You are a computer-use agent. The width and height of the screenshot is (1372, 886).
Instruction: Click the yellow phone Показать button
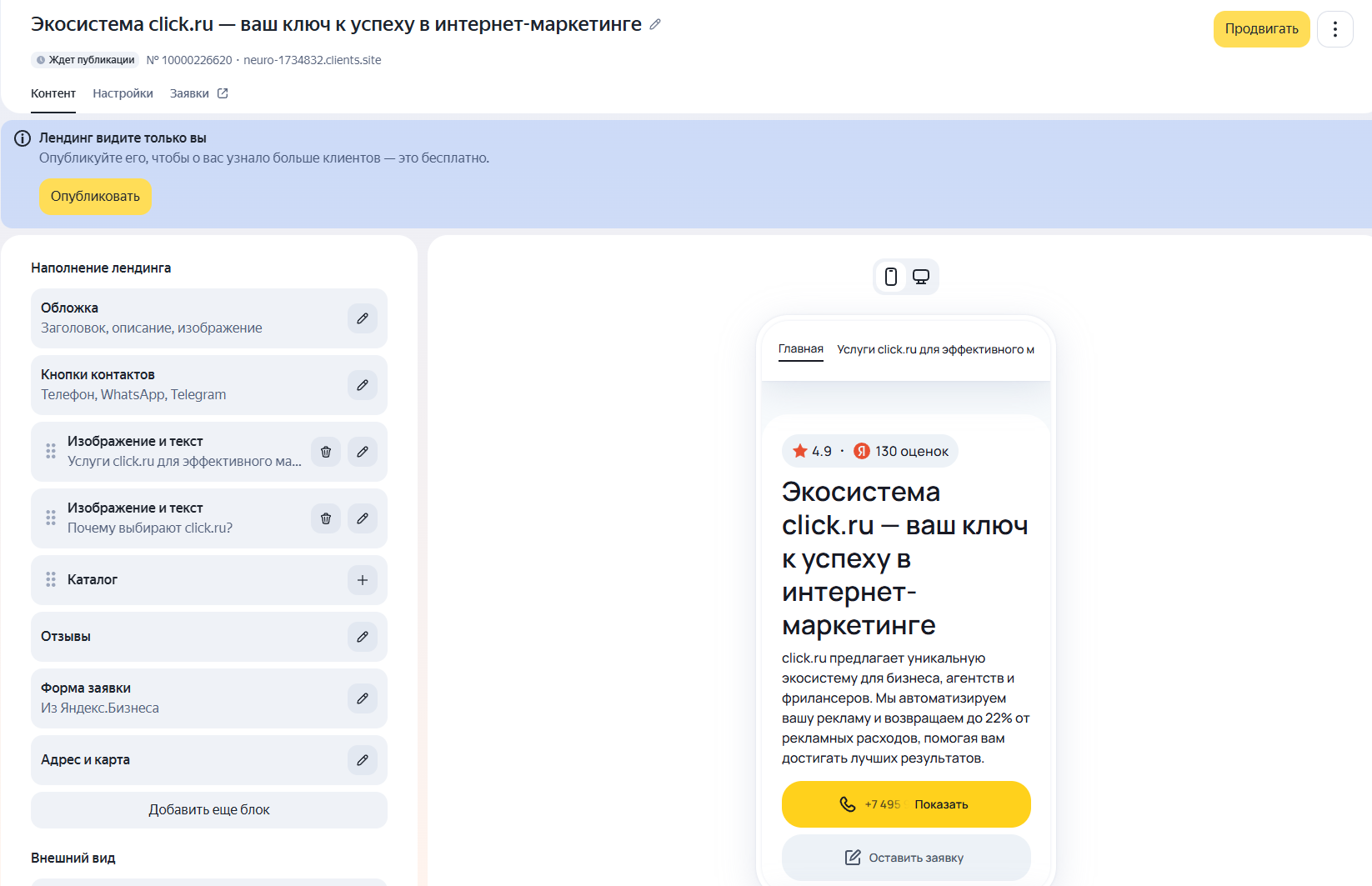point(906,804)
